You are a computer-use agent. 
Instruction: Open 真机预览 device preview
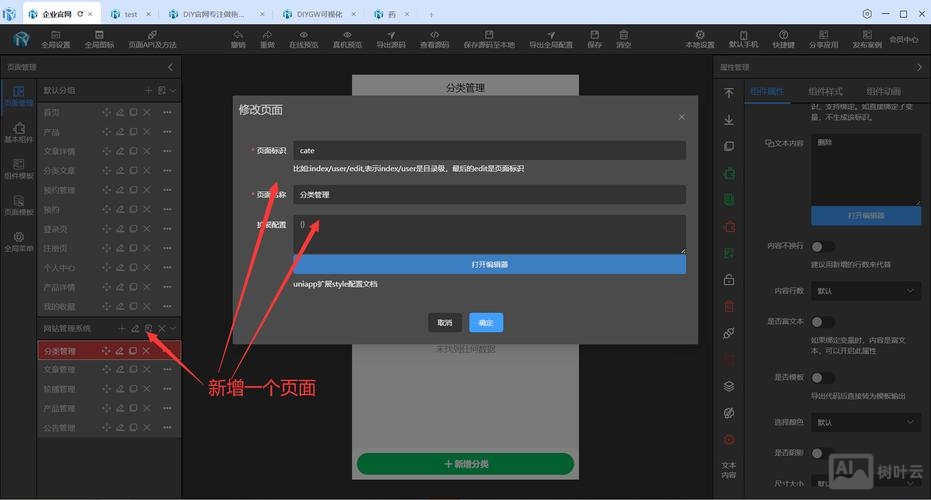tap(347, 39)
